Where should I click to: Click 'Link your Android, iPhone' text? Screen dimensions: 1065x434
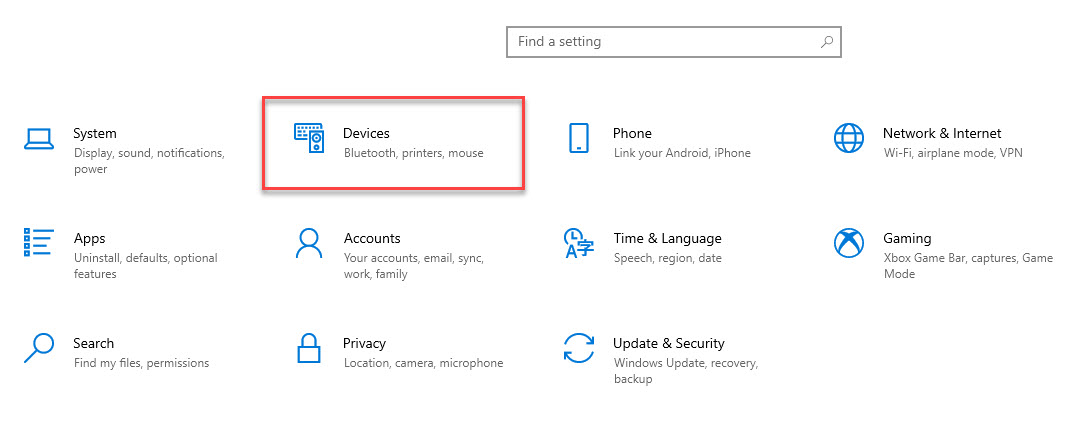coord(682,153)
